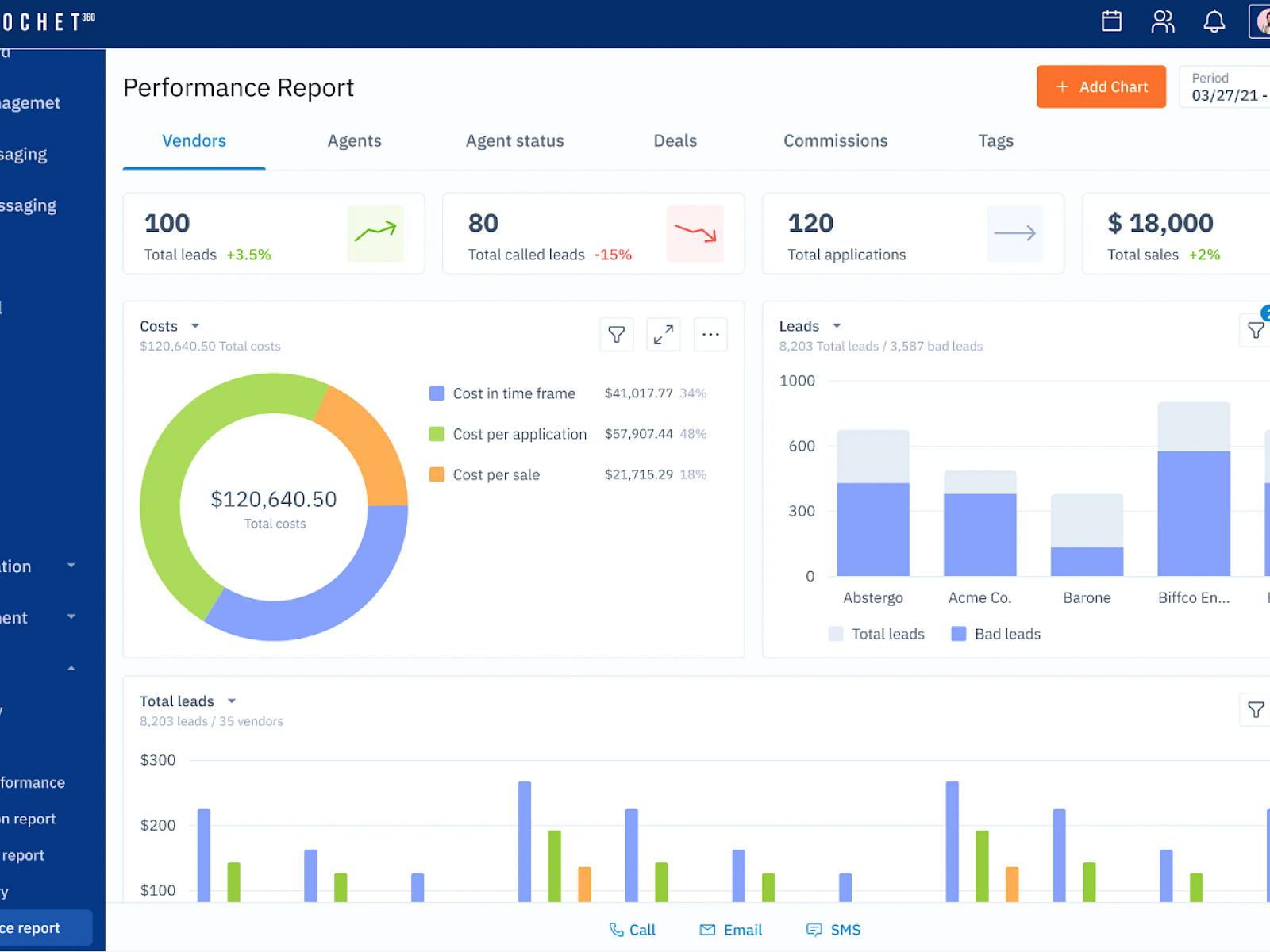1270x952 pixels.
Task: Open the Period date field
Action: [1225, 86]
